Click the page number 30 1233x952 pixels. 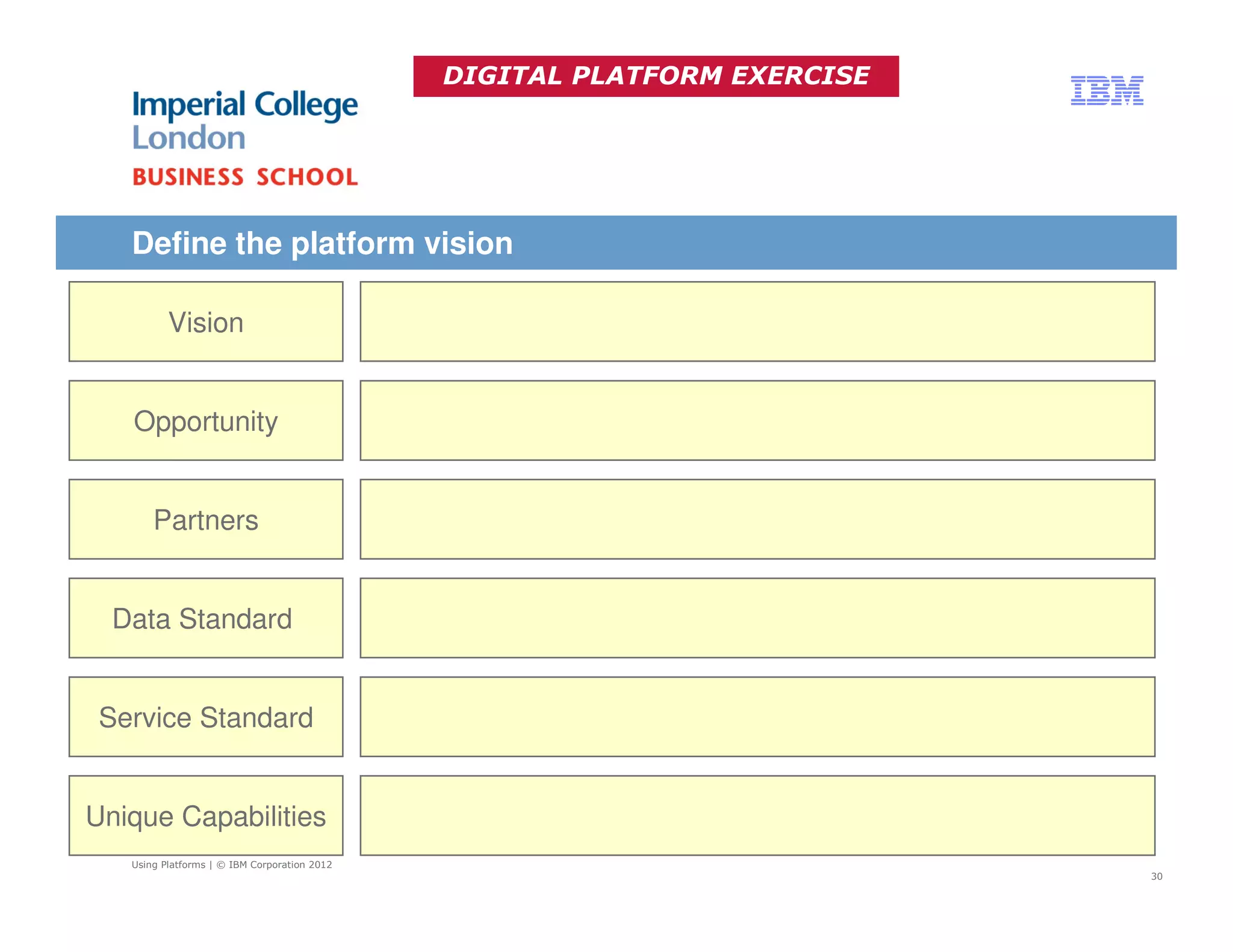click(1157, 876)
